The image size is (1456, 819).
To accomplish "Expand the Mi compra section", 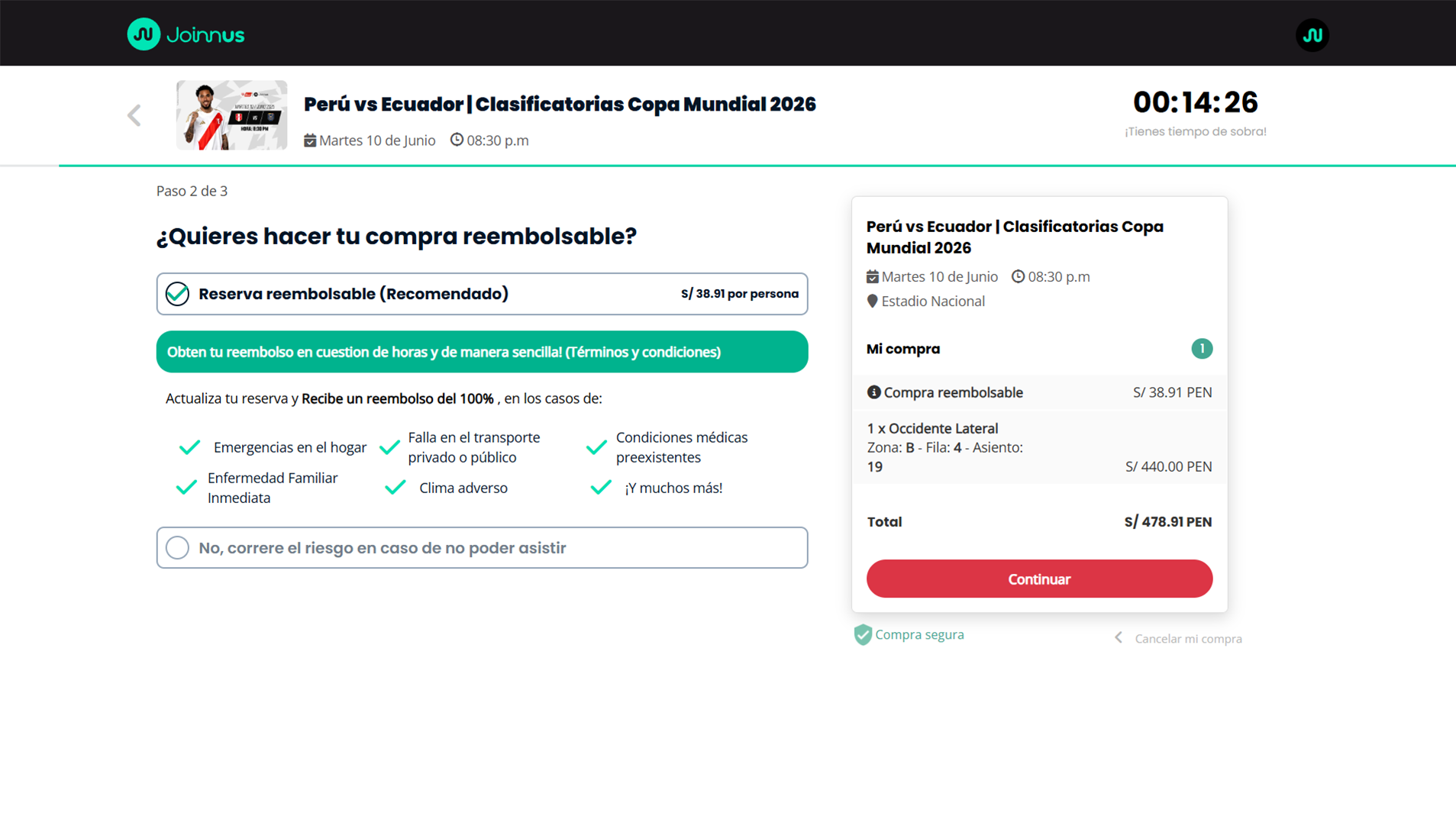I will pyautogui.click(x=903, y=349).
